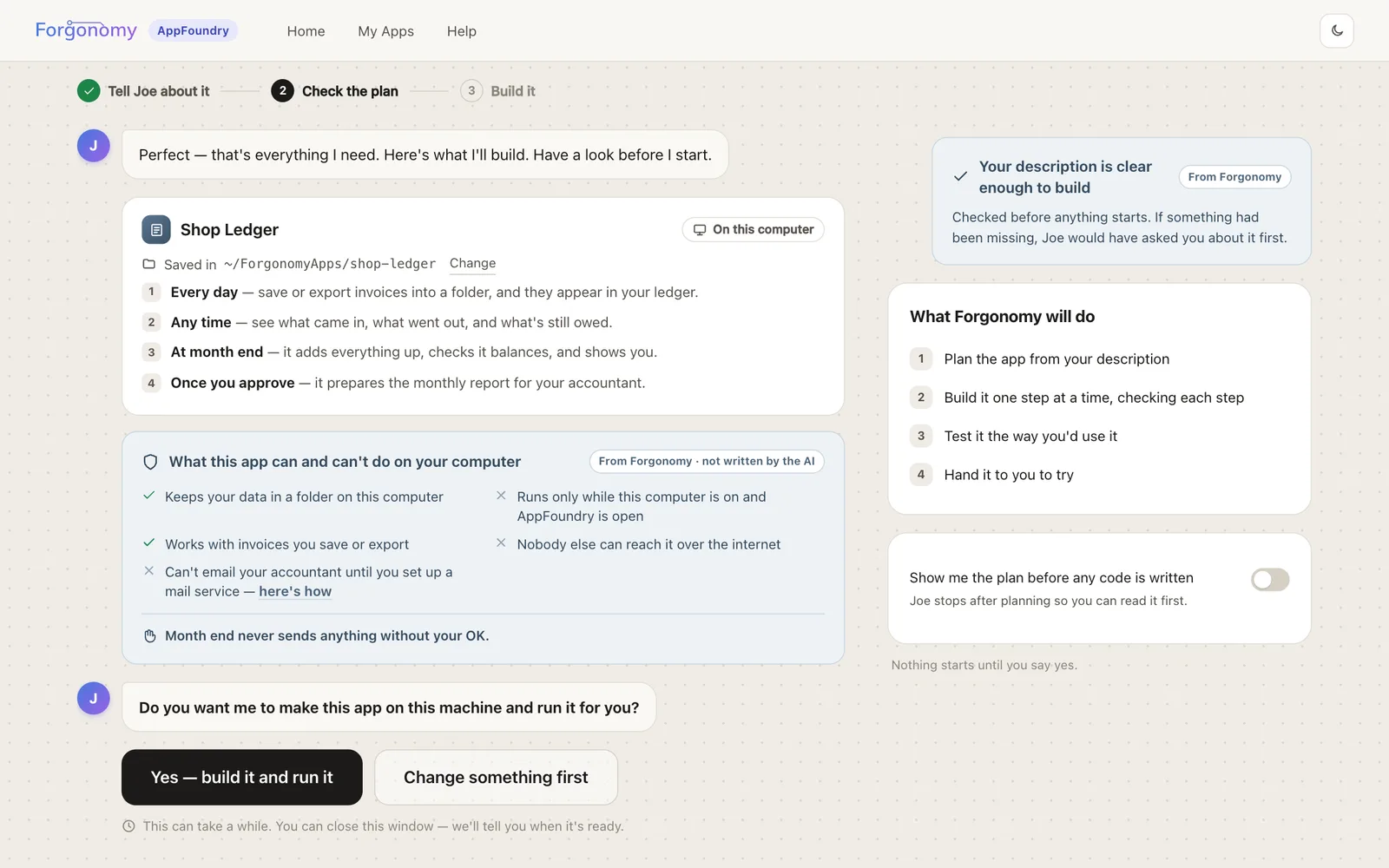Toggle dark mode moon icon
The height and width of the screenshot is (868, 1389).
pos(1337,30)
